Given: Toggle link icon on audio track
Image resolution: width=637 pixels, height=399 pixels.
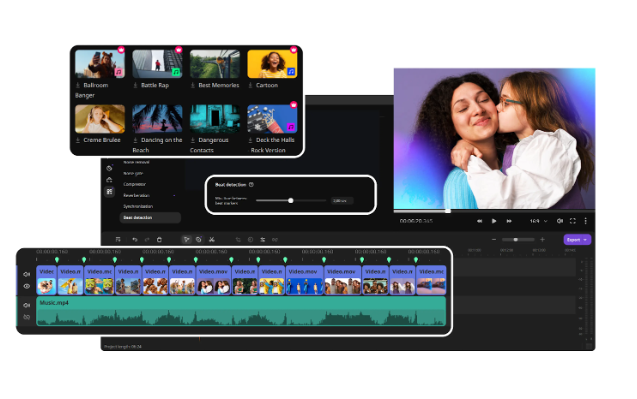Looking at the screenshot, I should [27, 317].
